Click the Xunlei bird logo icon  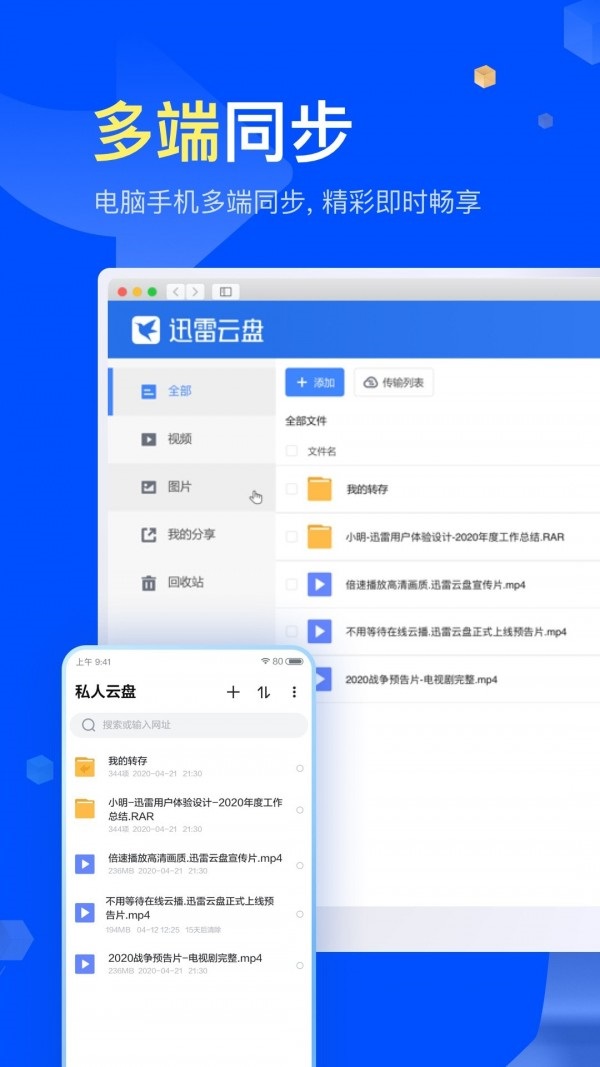point(146,329)
